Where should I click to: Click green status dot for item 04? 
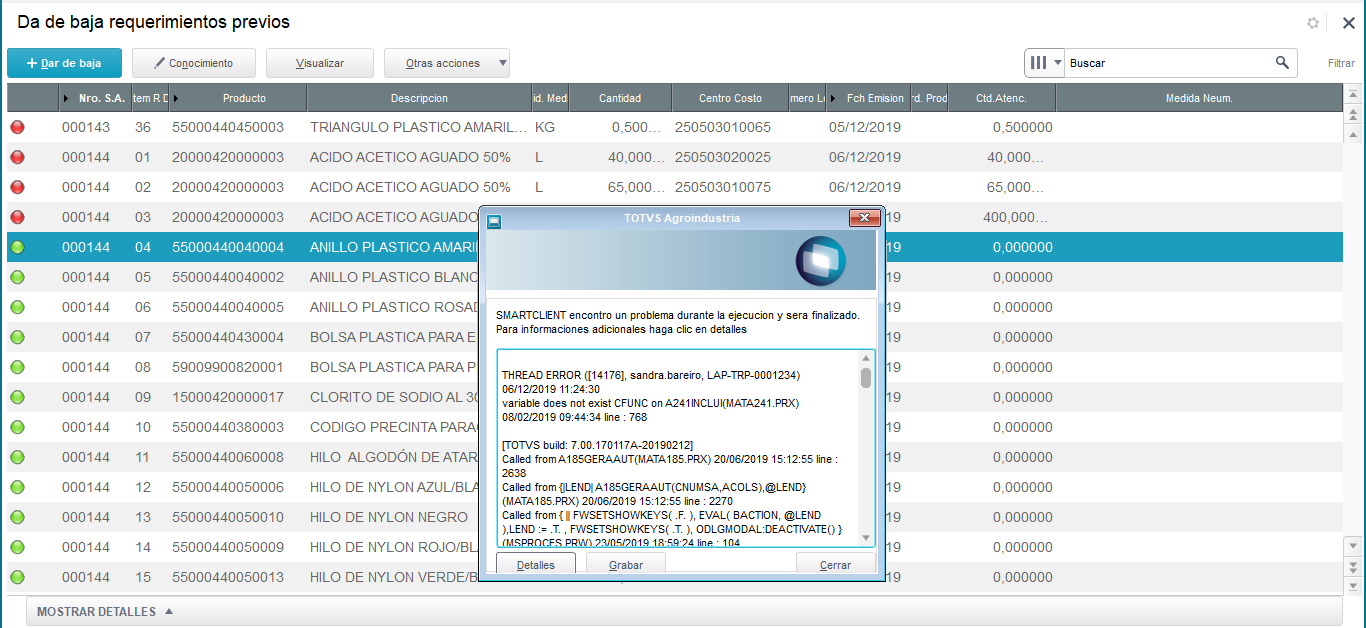point(17,247)
